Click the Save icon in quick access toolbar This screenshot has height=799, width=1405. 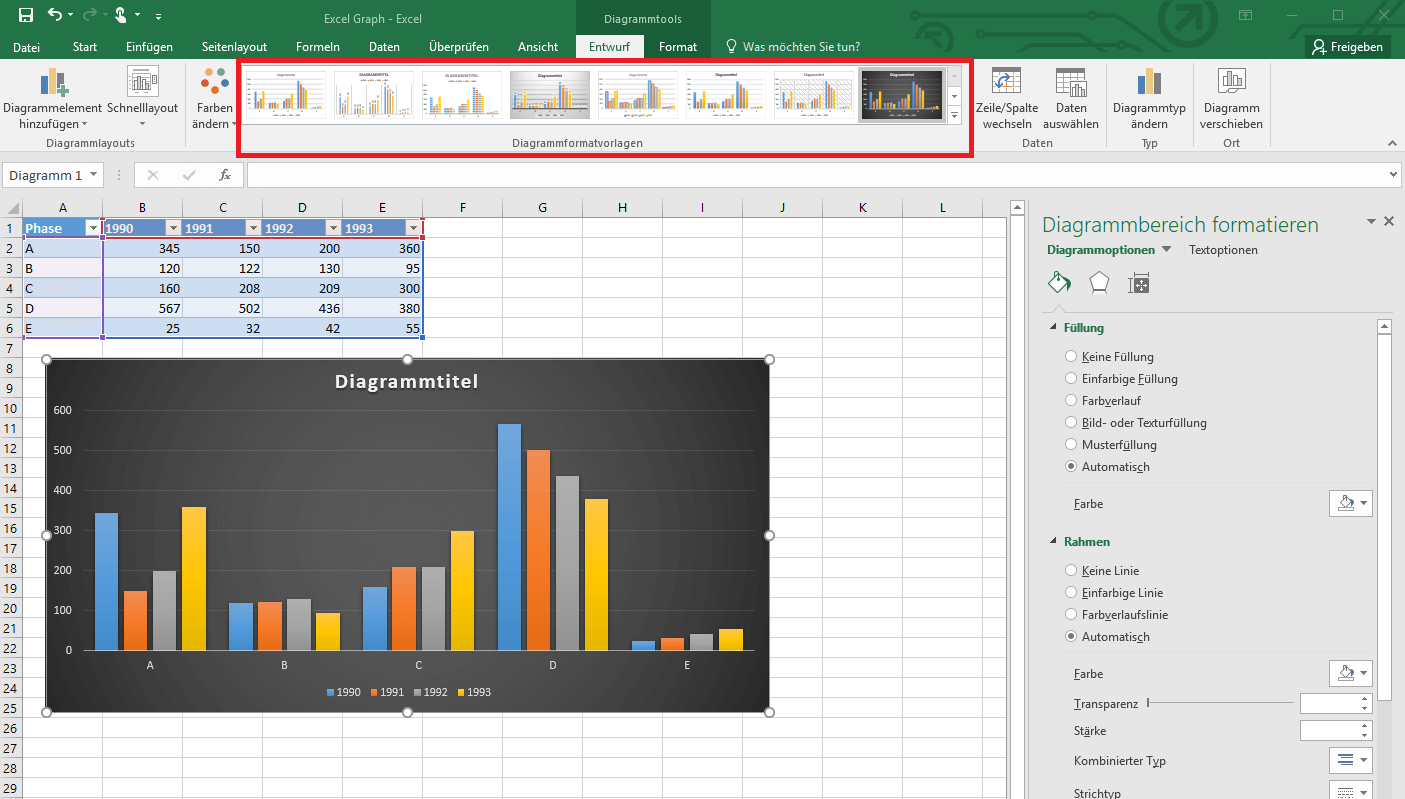tap(26, 15)
